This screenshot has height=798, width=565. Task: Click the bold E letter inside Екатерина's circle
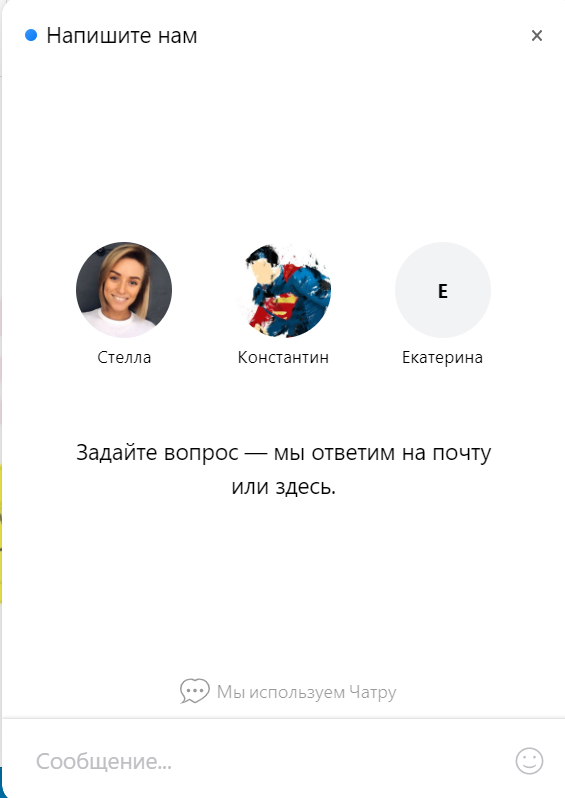443,291
